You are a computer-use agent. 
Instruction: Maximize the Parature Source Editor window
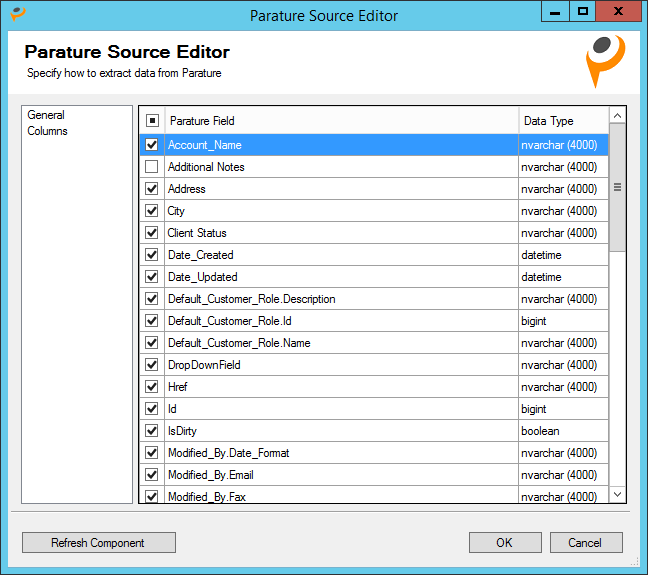click(x=583, y=11)
